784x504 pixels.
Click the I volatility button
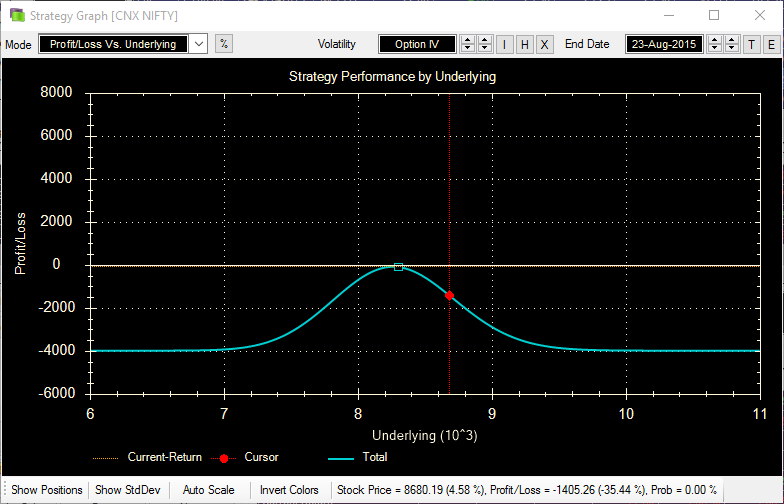tap(504, 44)
